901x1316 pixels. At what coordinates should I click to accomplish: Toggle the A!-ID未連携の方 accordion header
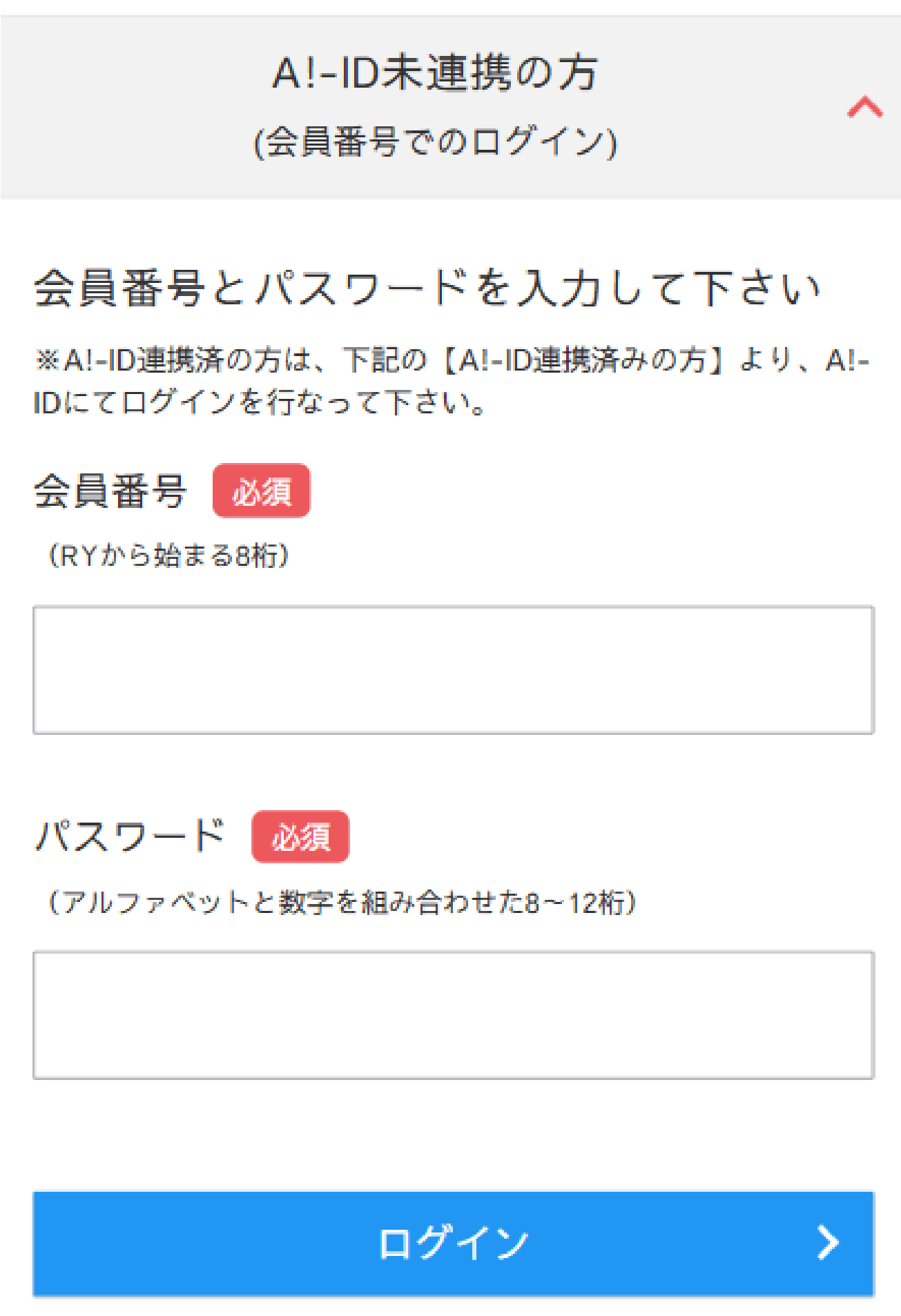click(435, 73)
